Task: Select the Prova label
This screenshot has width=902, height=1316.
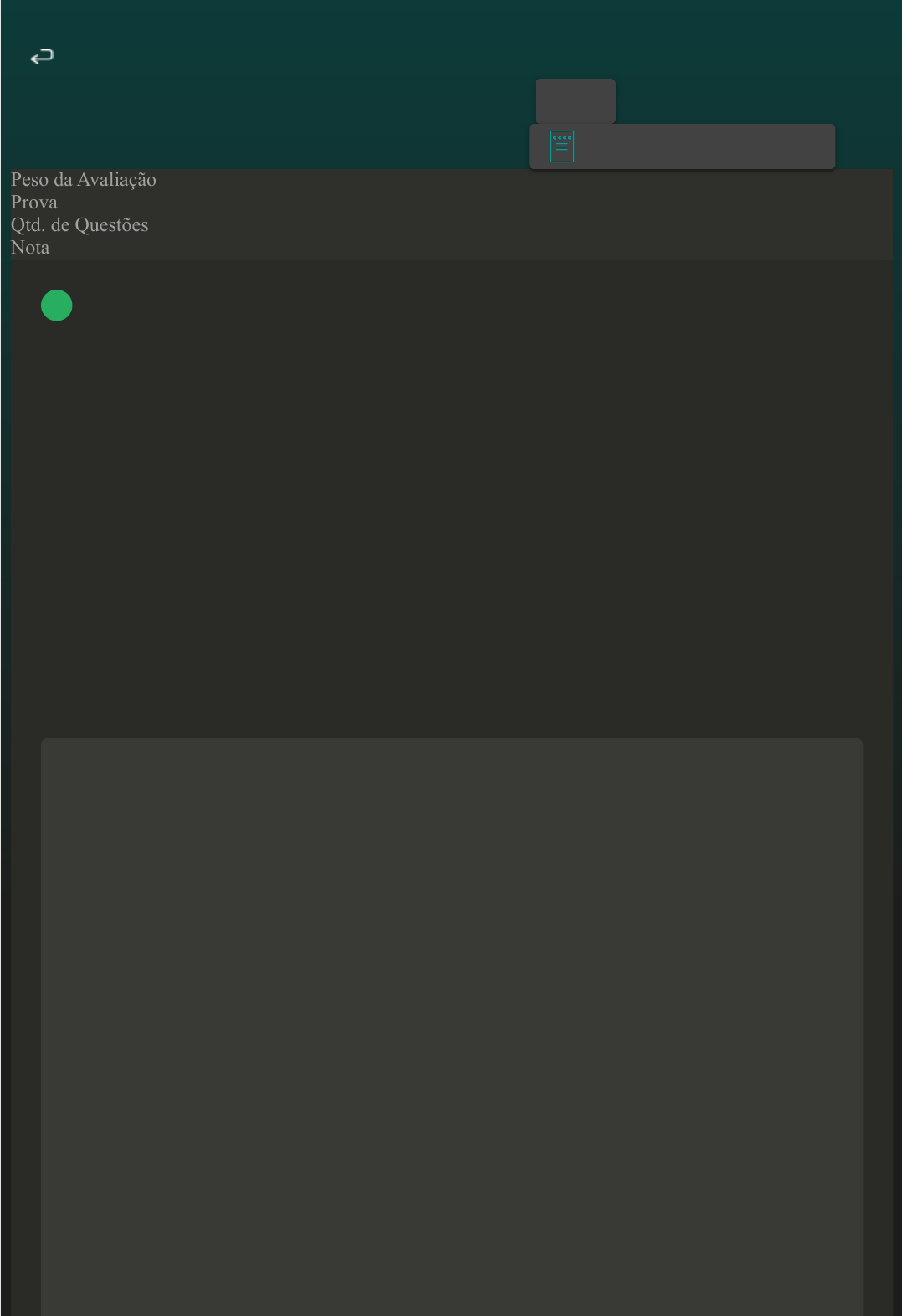Action: point(34,203)
